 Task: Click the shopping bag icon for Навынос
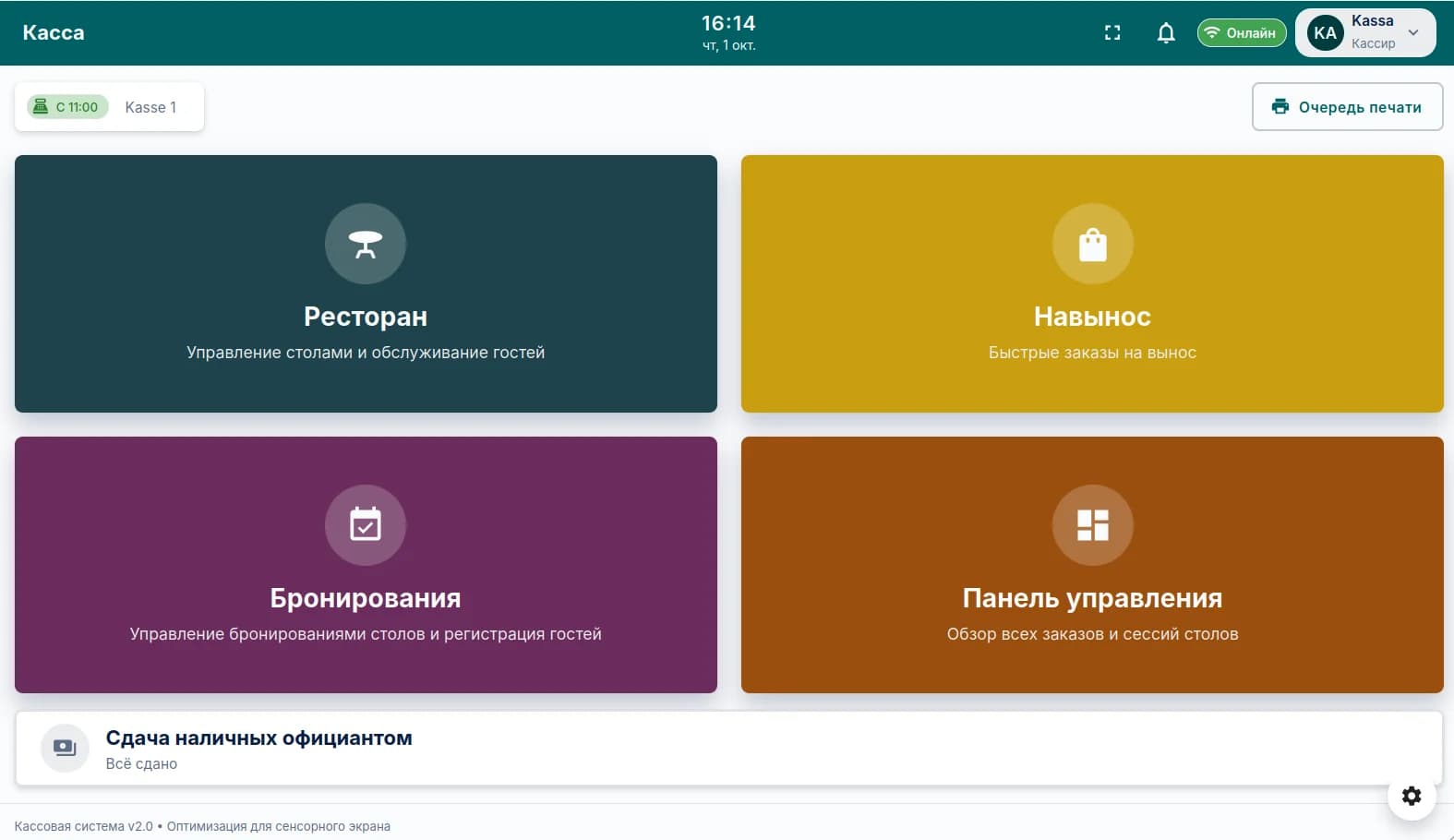tap(1093, 244)
